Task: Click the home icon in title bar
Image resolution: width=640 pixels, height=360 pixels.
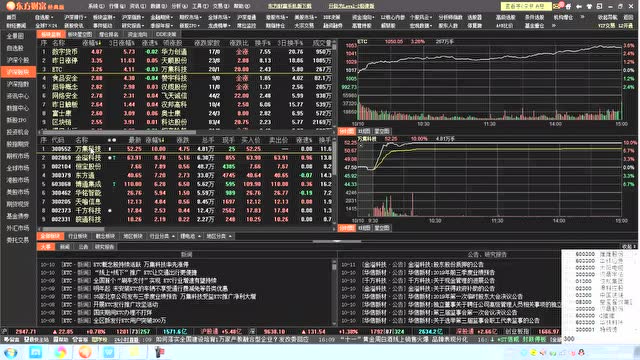Action: [568, 7]
